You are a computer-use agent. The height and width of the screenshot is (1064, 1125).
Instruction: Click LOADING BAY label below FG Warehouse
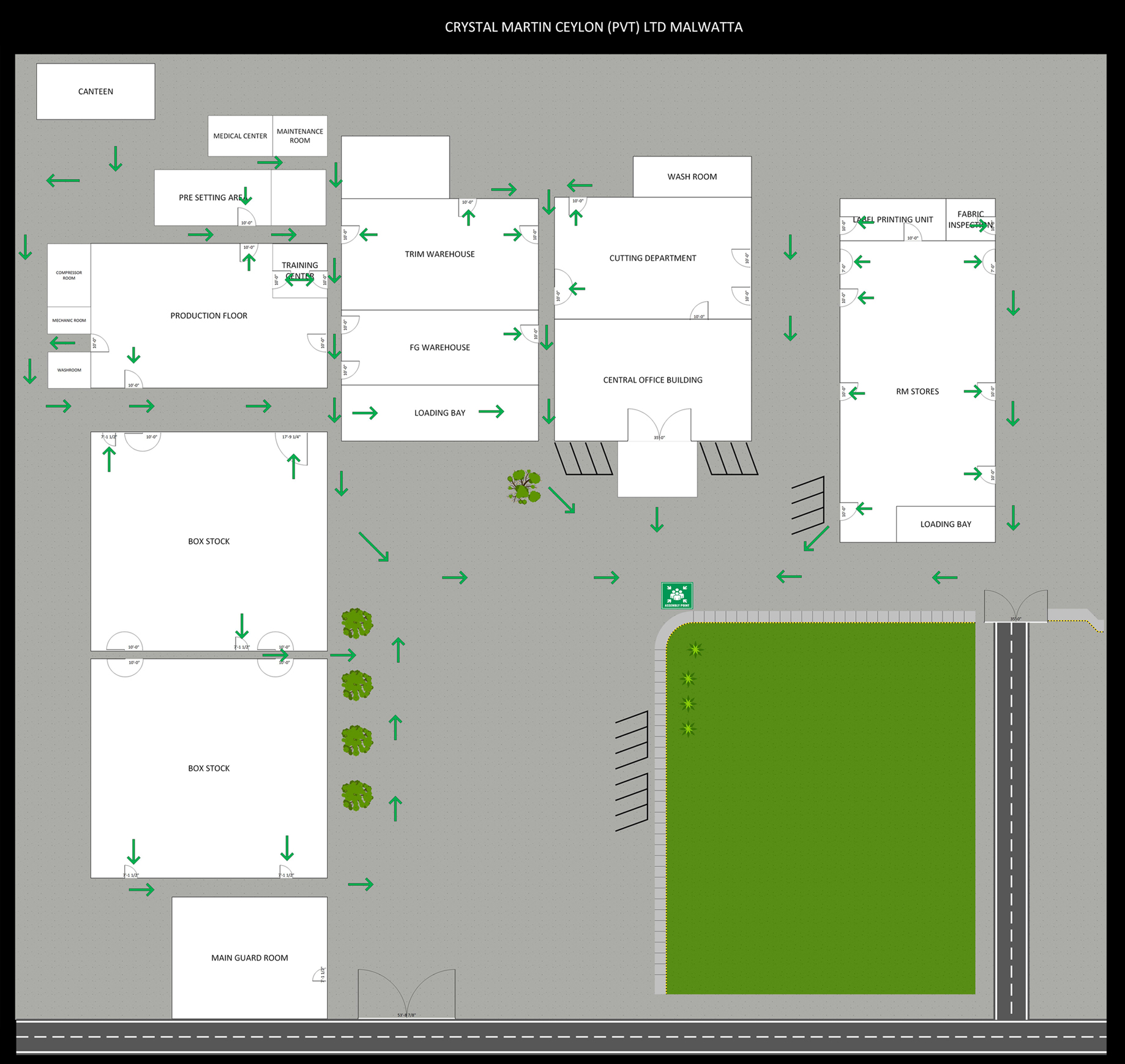coord(439,413)
